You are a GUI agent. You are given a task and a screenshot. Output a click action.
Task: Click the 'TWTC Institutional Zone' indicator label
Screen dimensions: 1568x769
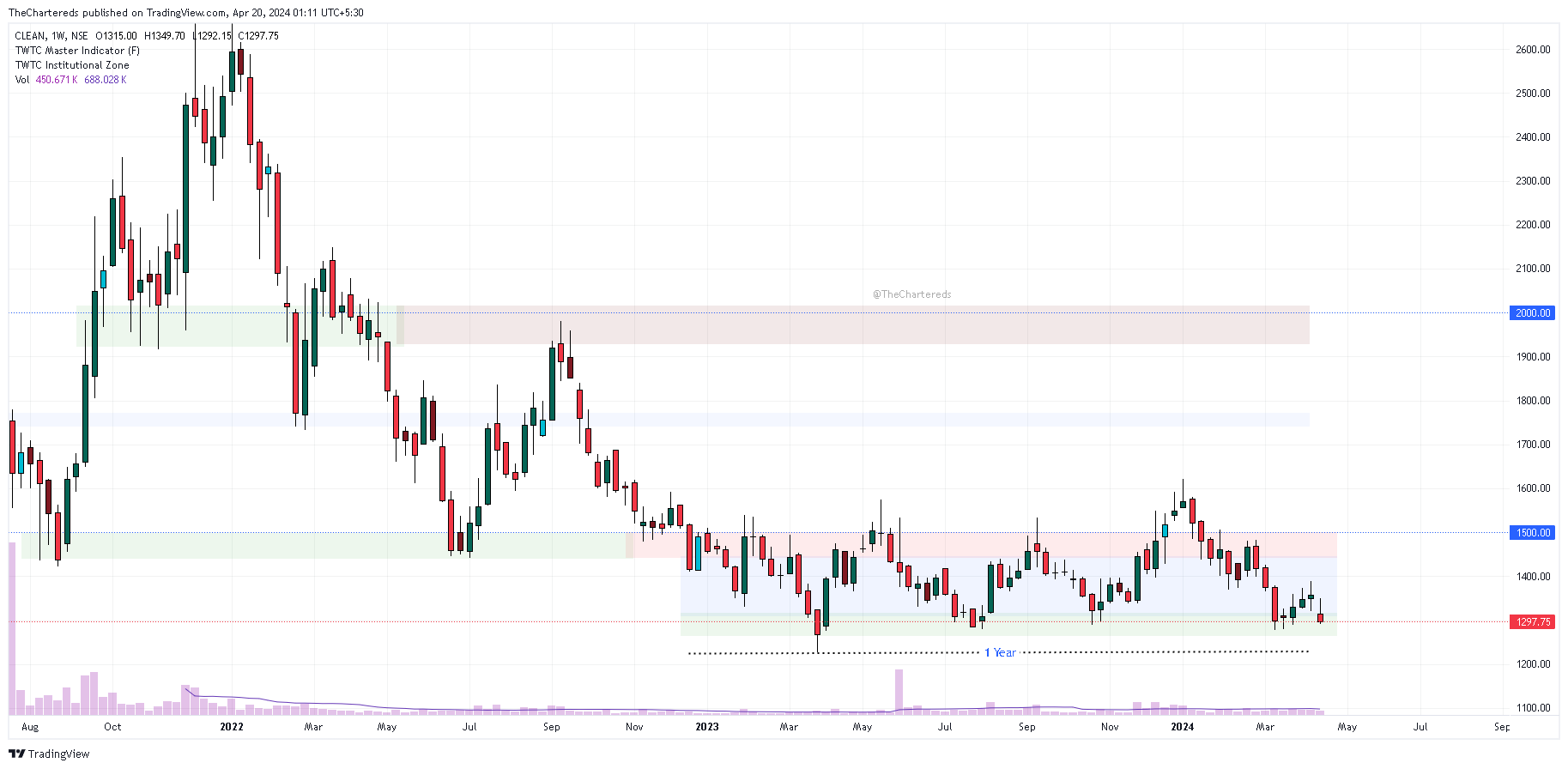[x=72, y=65]
